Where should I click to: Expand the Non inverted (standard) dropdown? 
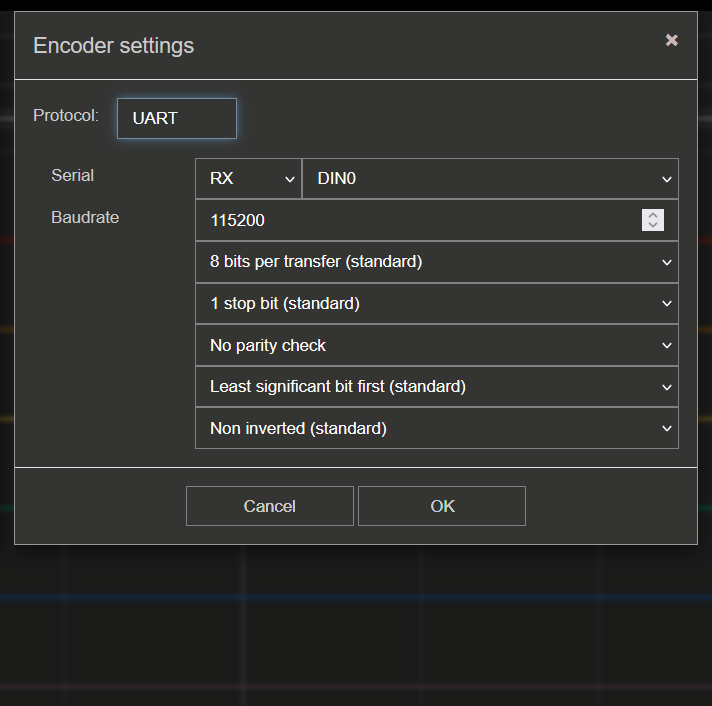pyautogui.click(x=437, y=428)
